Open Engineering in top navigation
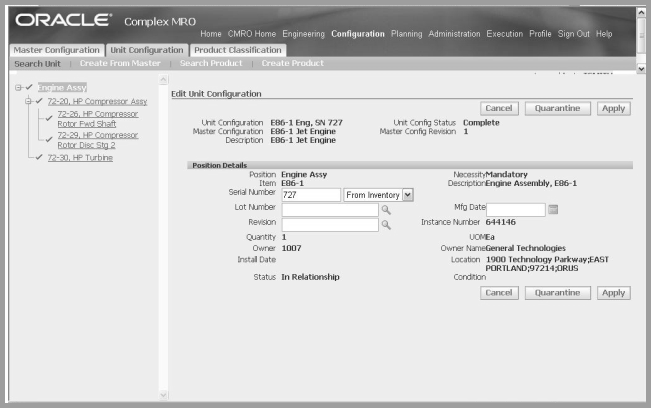 (x=303, y=34)
